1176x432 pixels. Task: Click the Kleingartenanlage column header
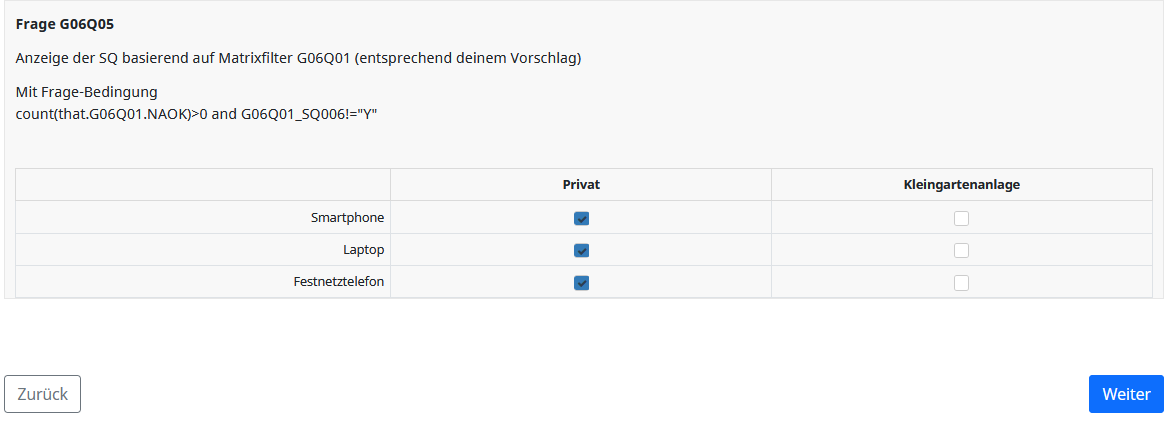coord(961,185)
